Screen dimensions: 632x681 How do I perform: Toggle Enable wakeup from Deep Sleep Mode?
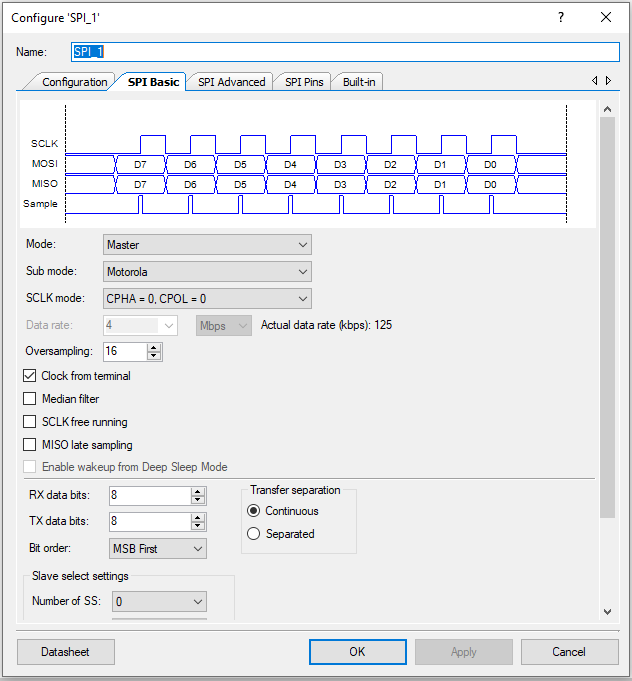(30, 467)
